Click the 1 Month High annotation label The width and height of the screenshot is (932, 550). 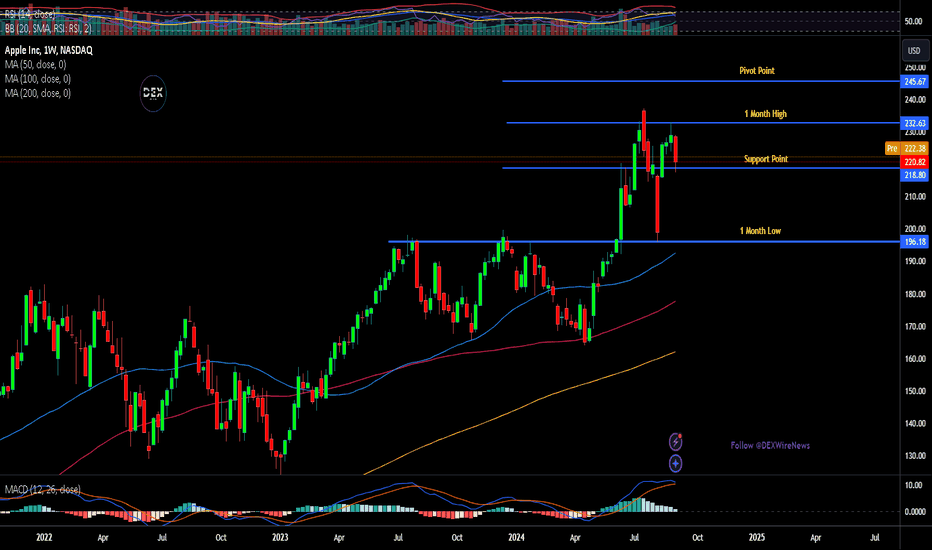(766, 114)
